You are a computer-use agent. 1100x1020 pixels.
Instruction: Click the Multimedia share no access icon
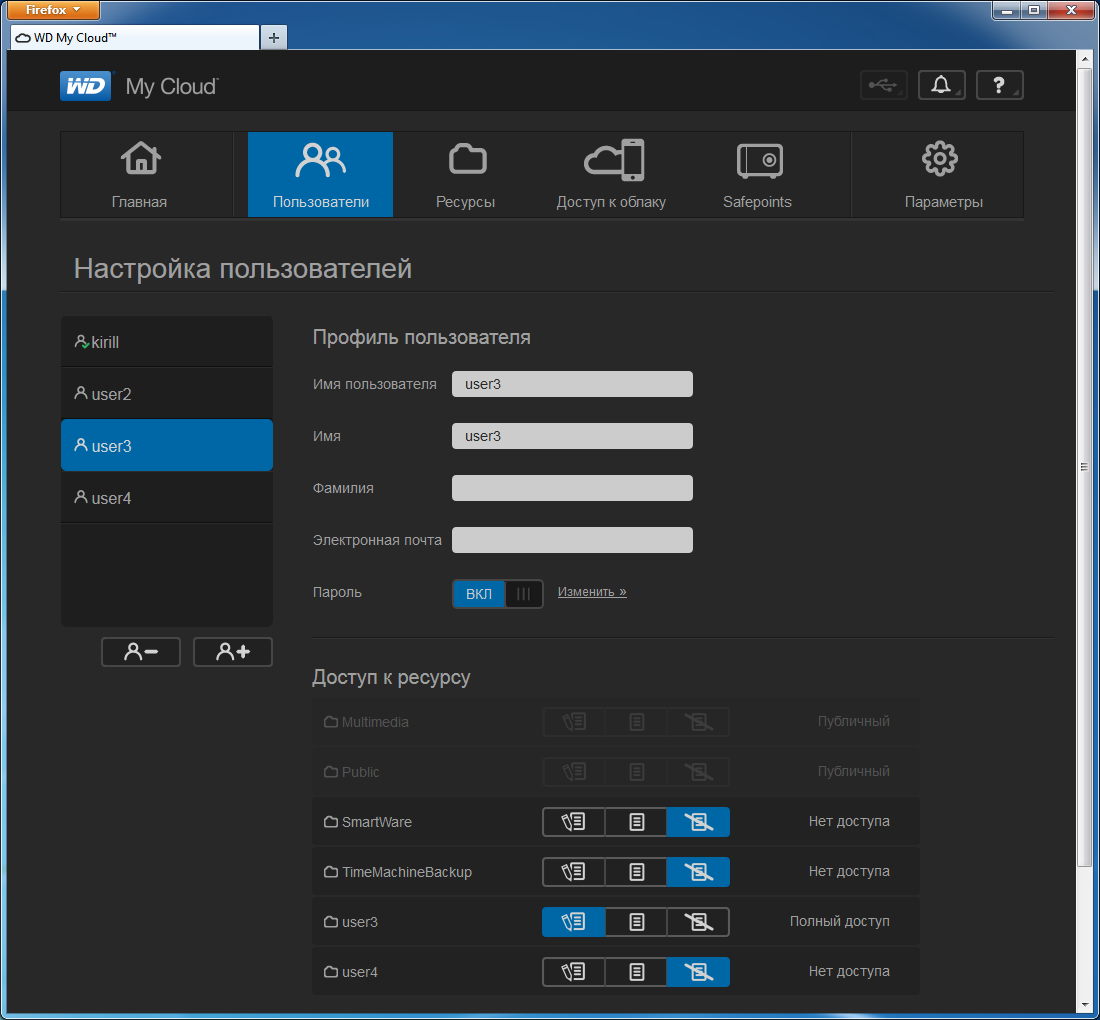[x=698, y=721]
